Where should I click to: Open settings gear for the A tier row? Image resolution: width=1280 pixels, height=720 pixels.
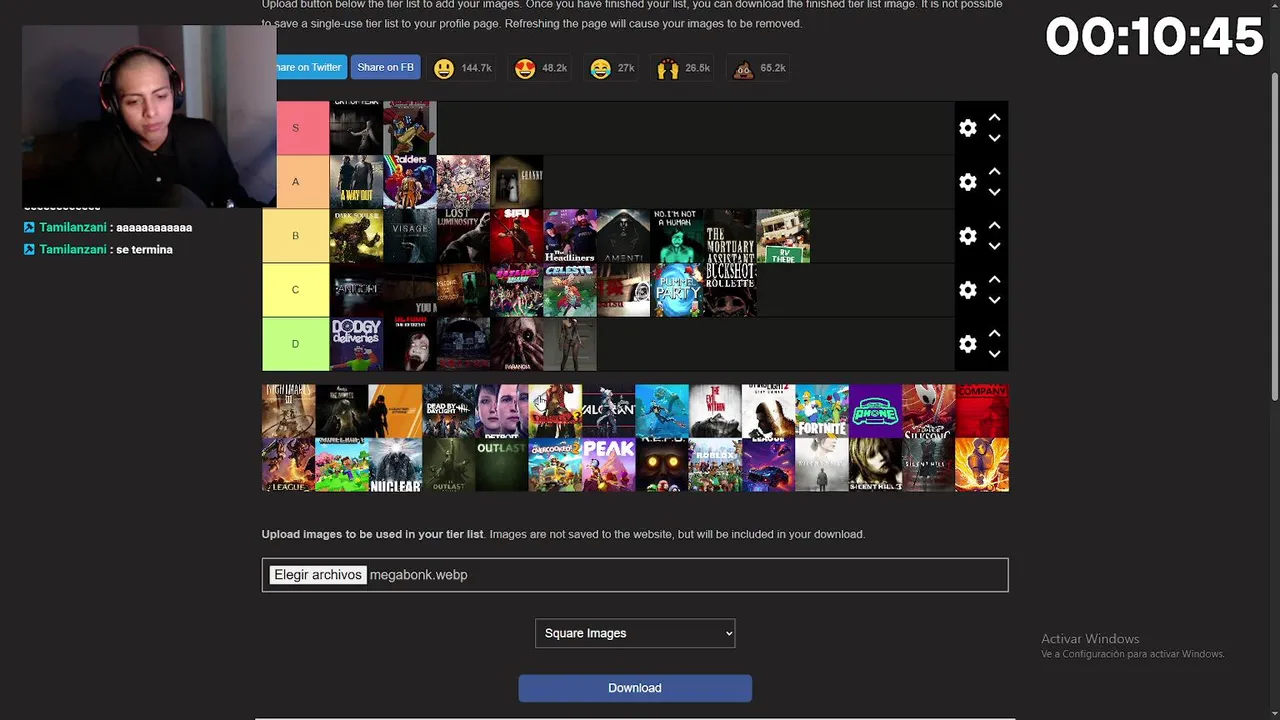(x=967, y=182)
